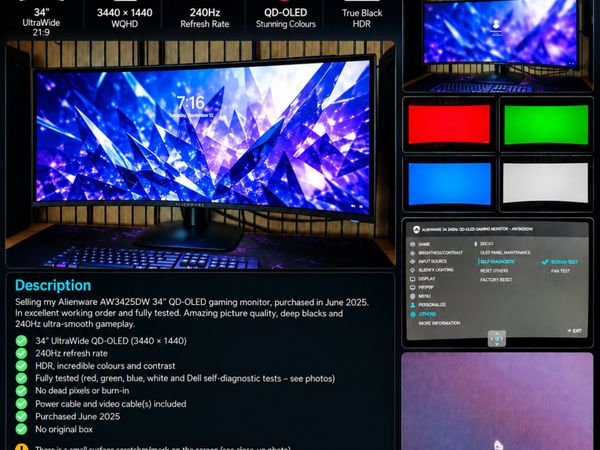The image size is (600, 450).
Task: Select OLED Panel Maintenance in the OSD
Action: pyautogui.click(x=505, y=253)
